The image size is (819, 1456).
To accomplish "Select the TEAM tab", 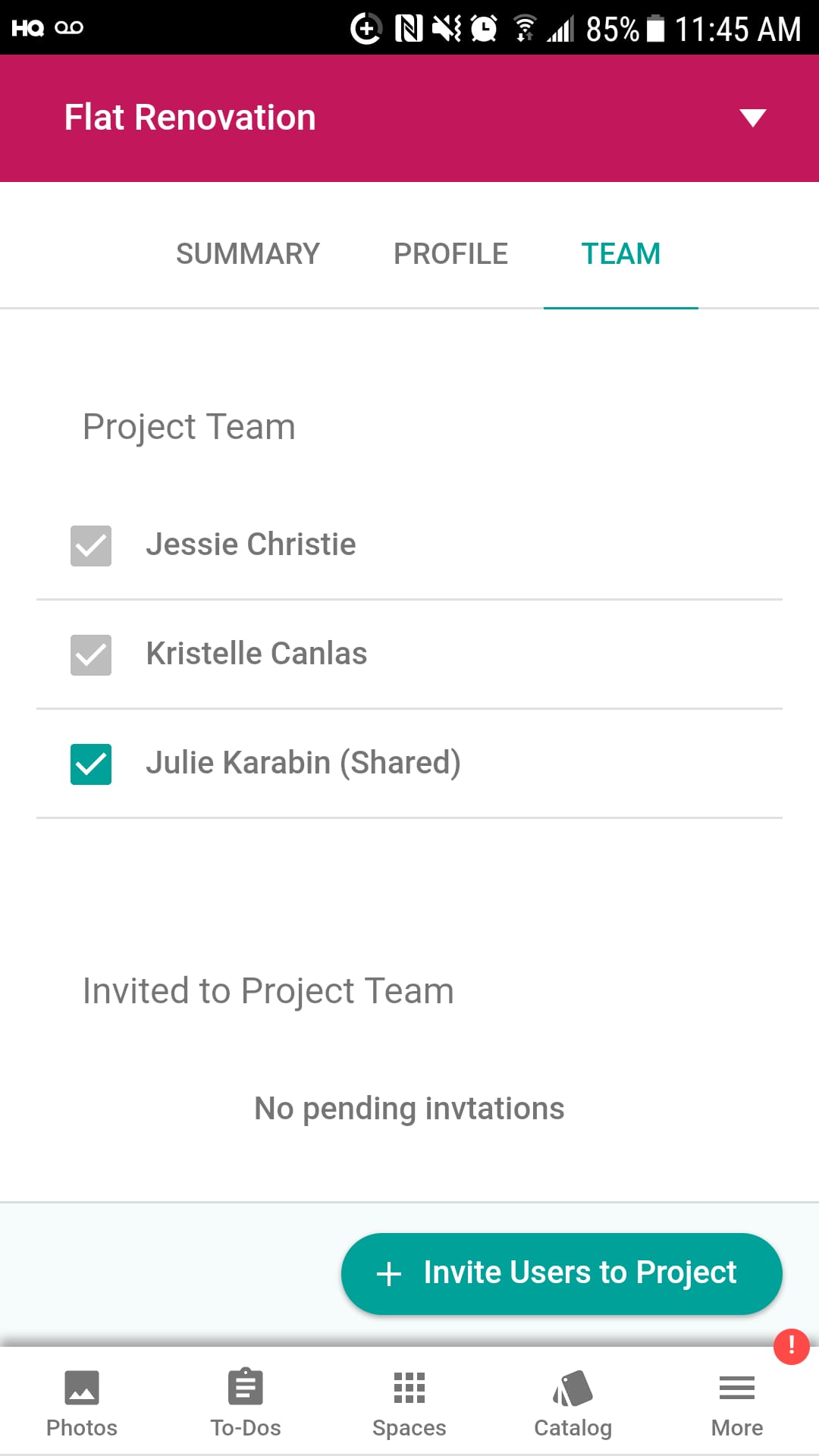I will 620,254.
